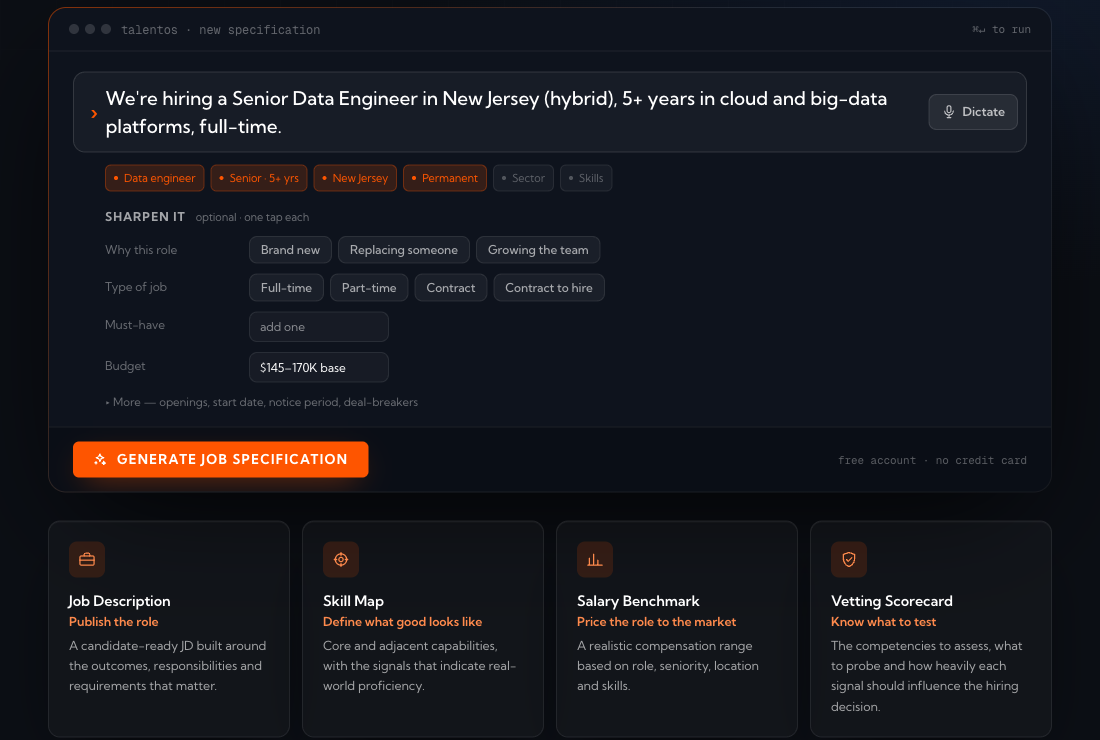Select the Skills tag
Image resolution: width=1100 pixels, height=740 pixels.
click(x=586, y=178)
